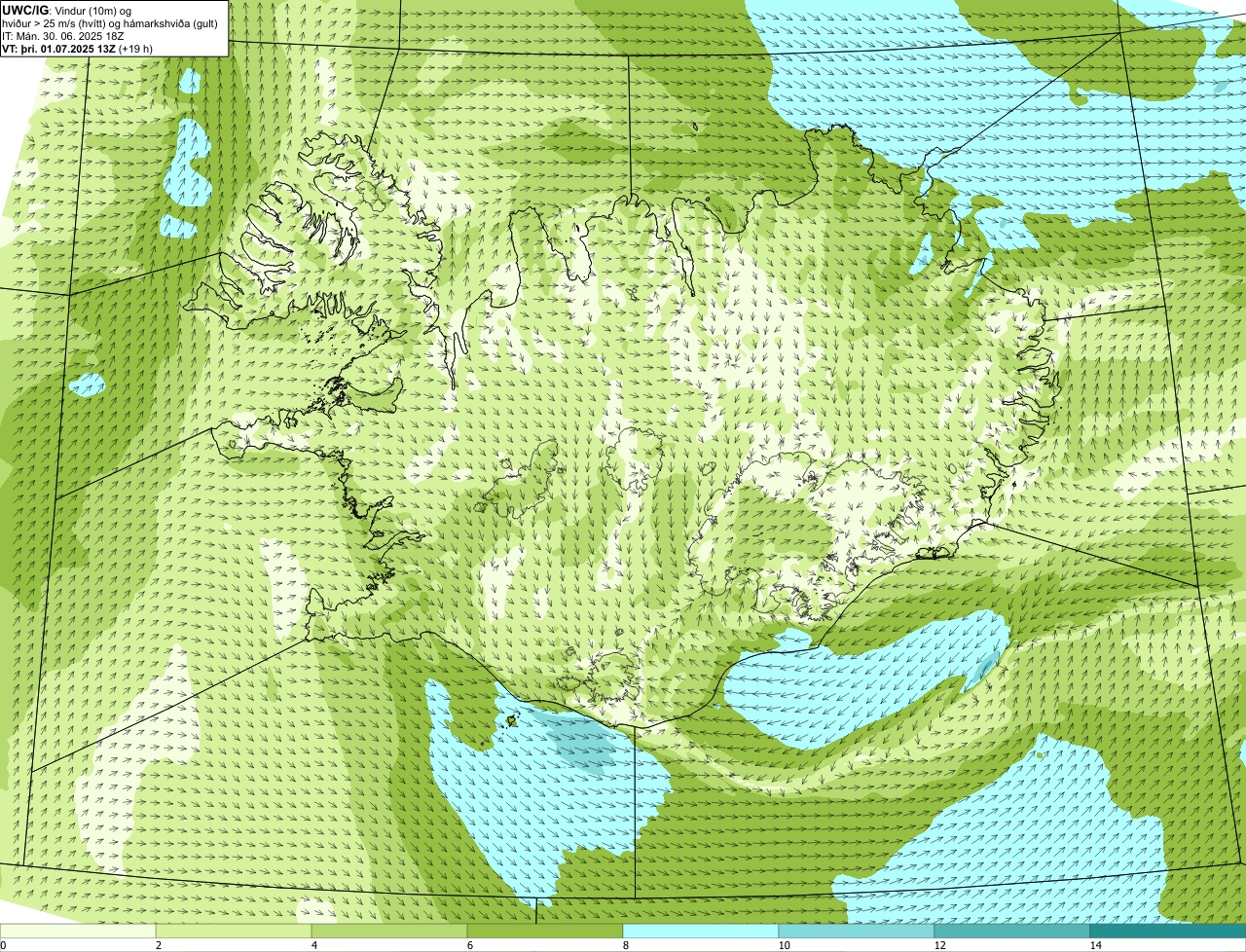The image size is (1246, 952).
Task: Select the above-14 m/s dark teal legend swatch
Action: click(1168, 932)
